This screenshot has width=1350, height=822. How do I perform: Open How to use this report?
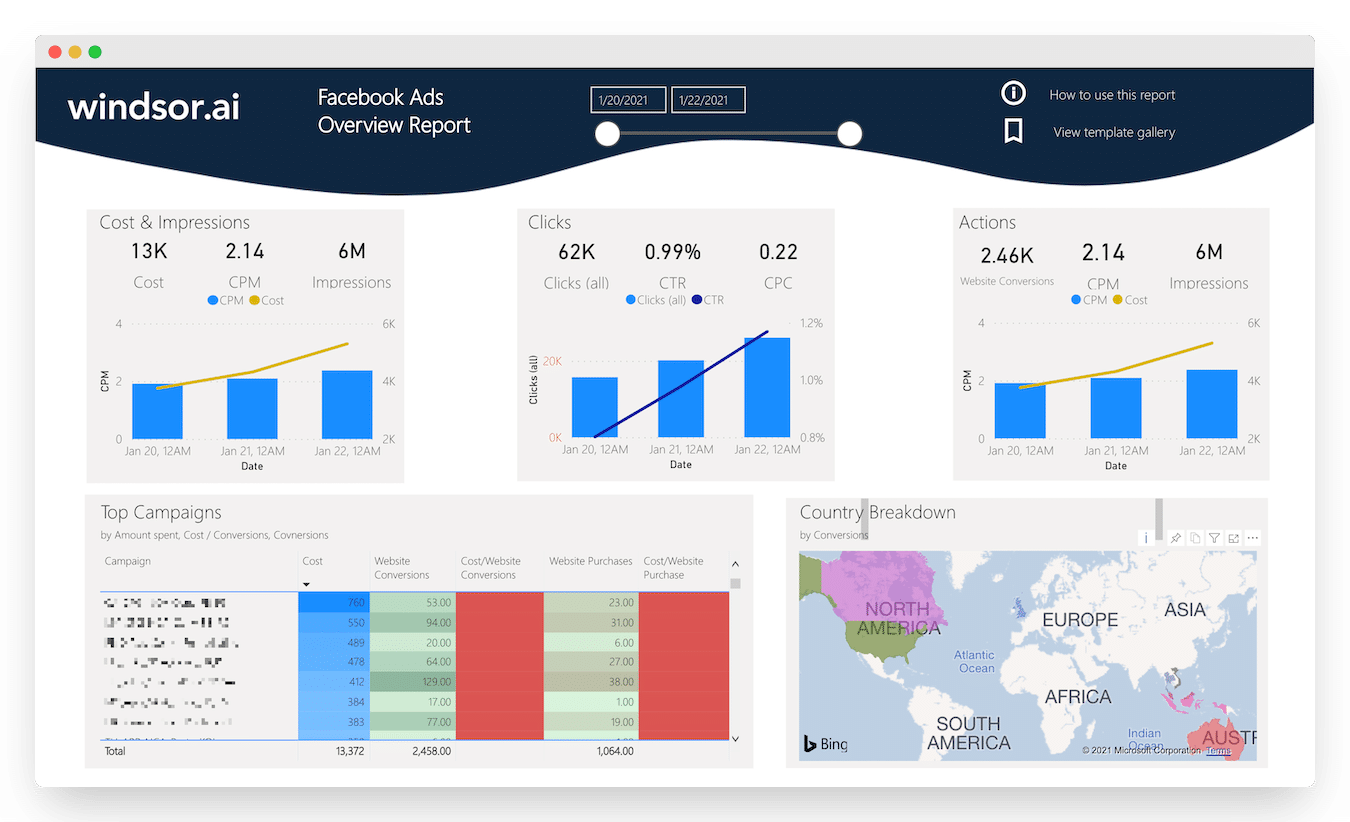[1112, 95]
